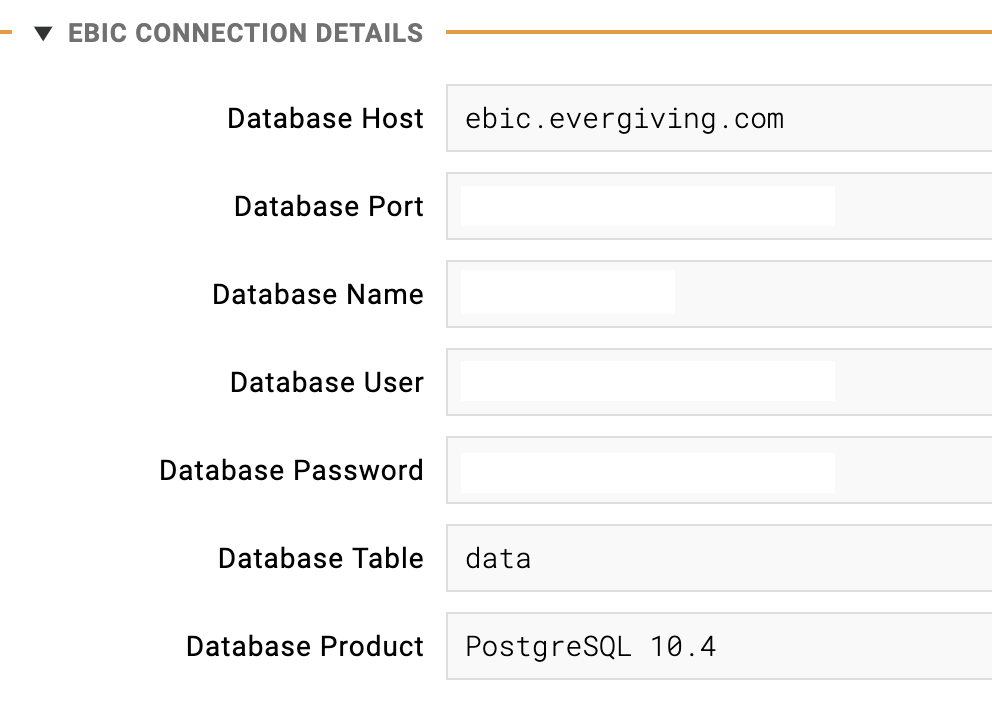The width and height of the screenshot is (992, 710).
Task: Click the ebic.evergiving.com host text
Action: click(x=624, y=119)
